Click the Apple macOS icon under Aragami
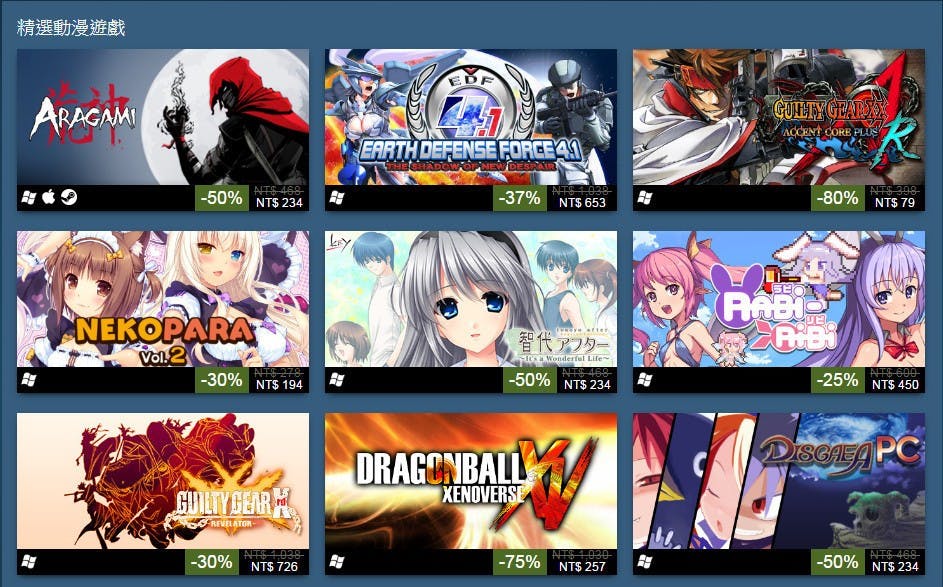The height and width of the screenshot is (587, 943). click(x=49, y=197)
